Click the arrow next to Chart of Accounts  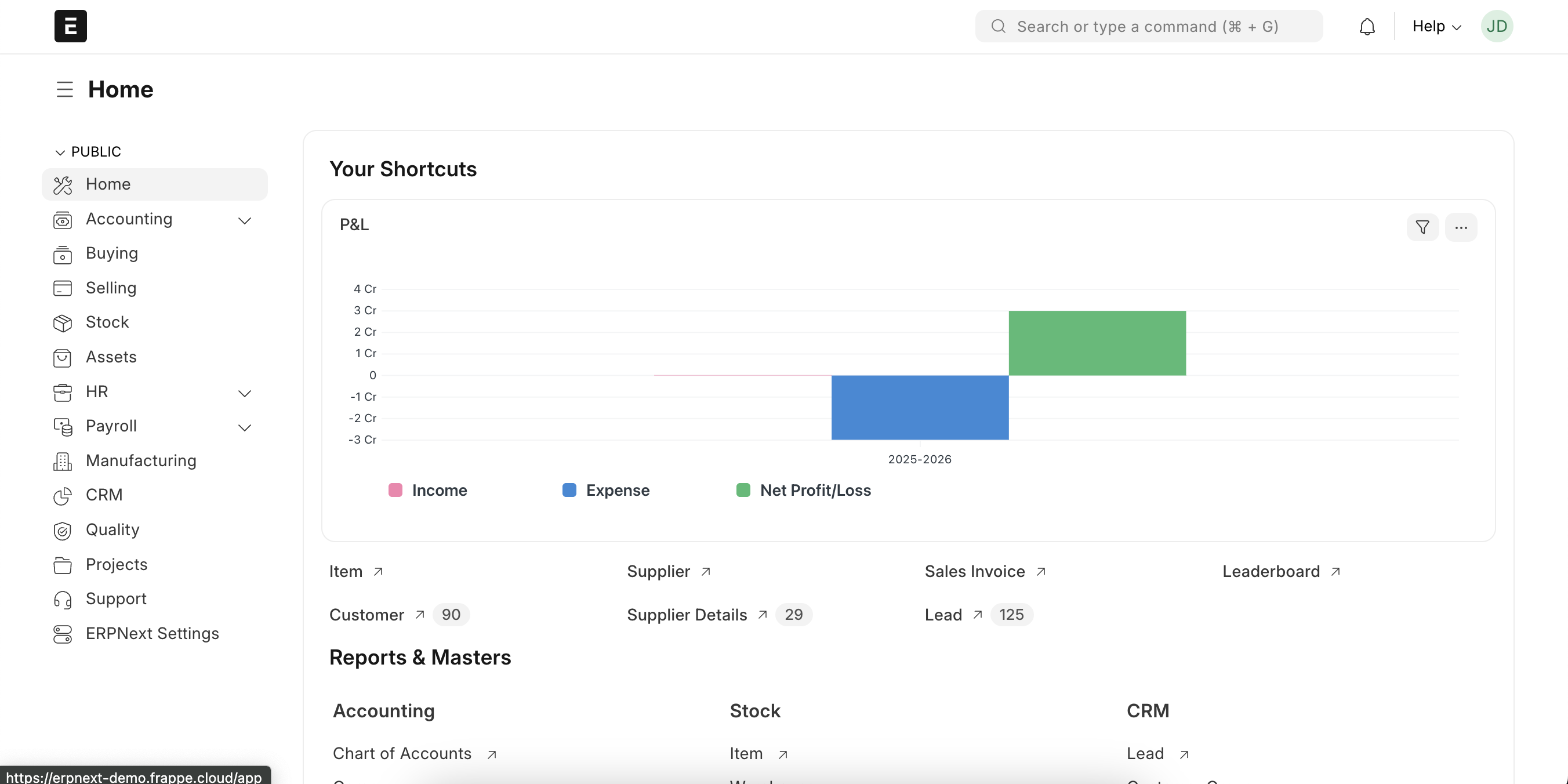(492, 754)
